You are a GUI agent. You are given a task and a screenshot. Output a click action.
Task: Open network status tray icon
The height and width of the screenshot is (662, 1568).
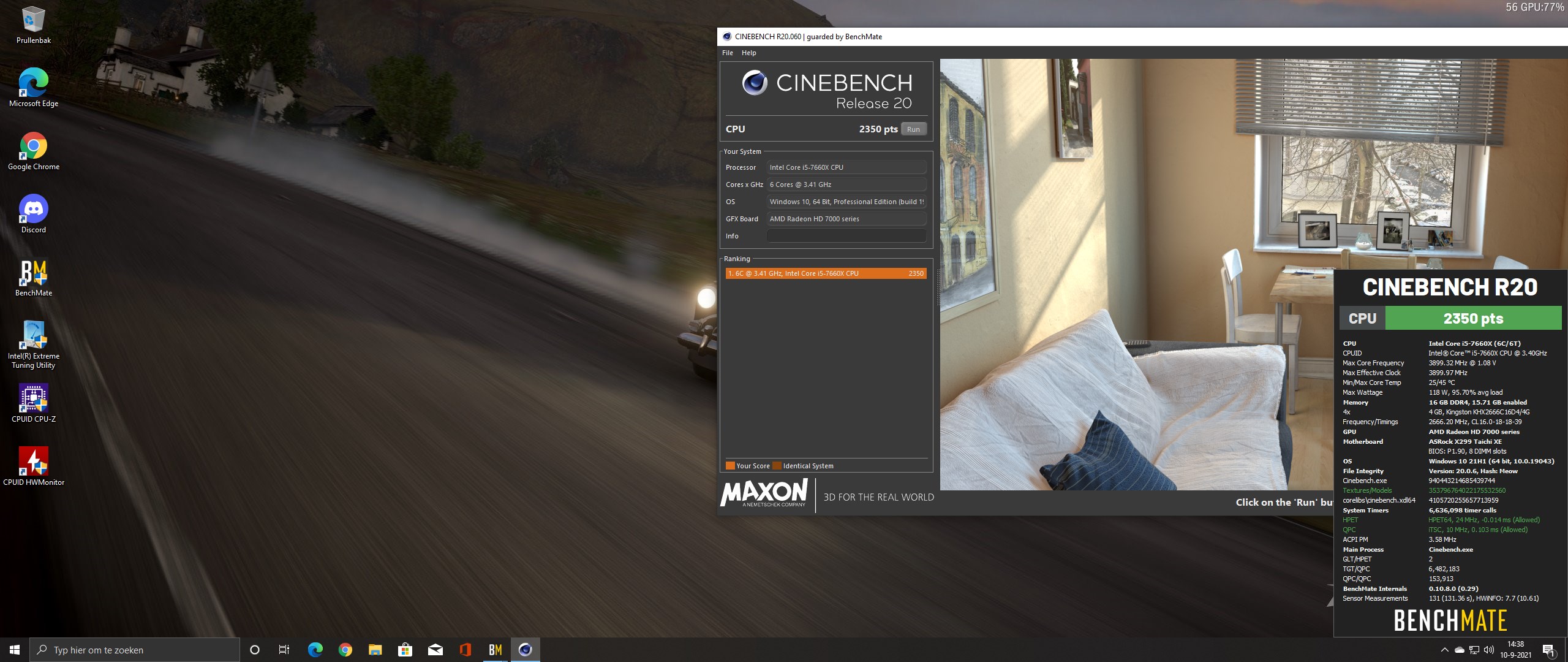pos(1474,650)
